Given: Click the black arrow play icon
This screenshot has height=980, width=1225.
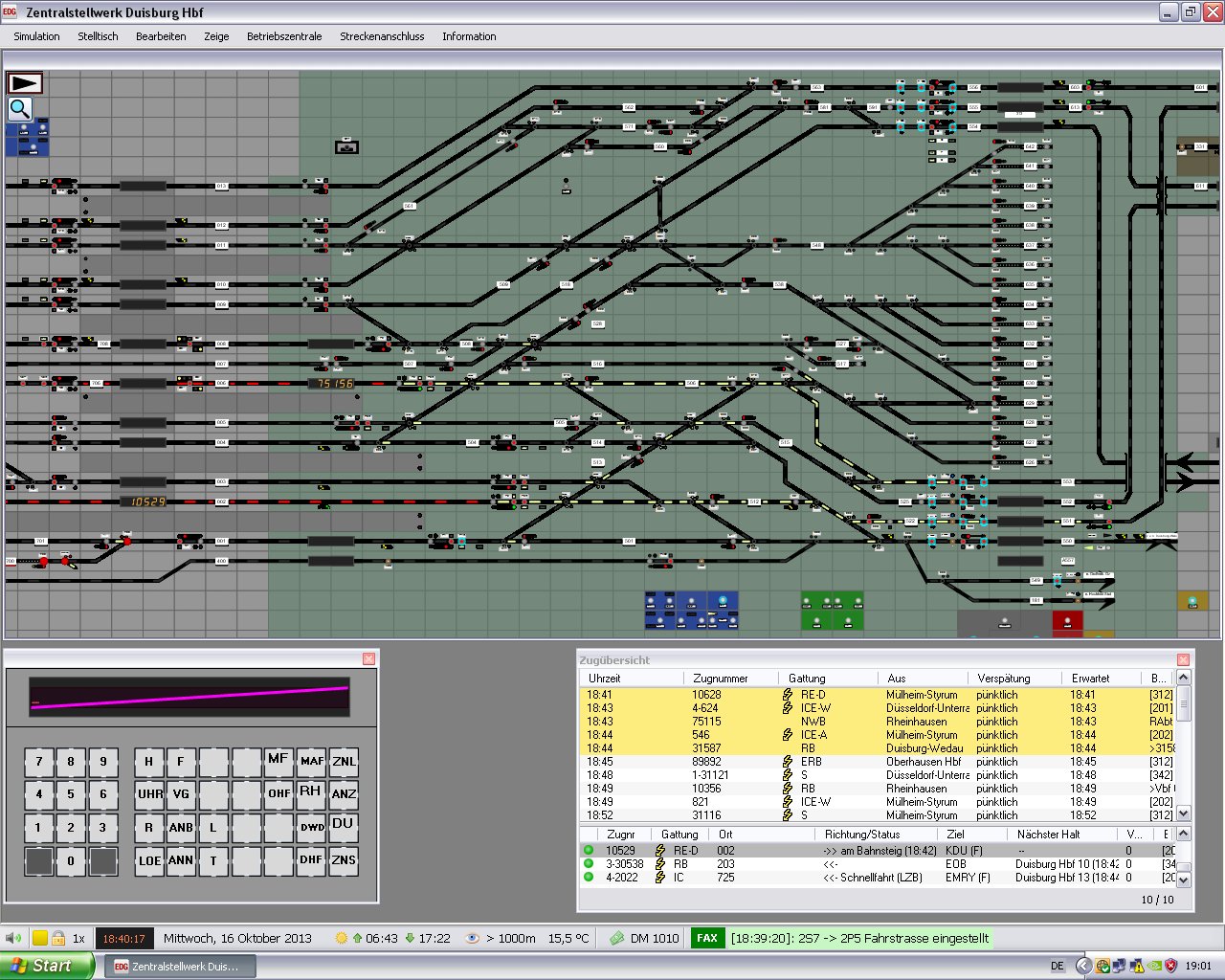Looking at the screenshot, I should 24,83.
